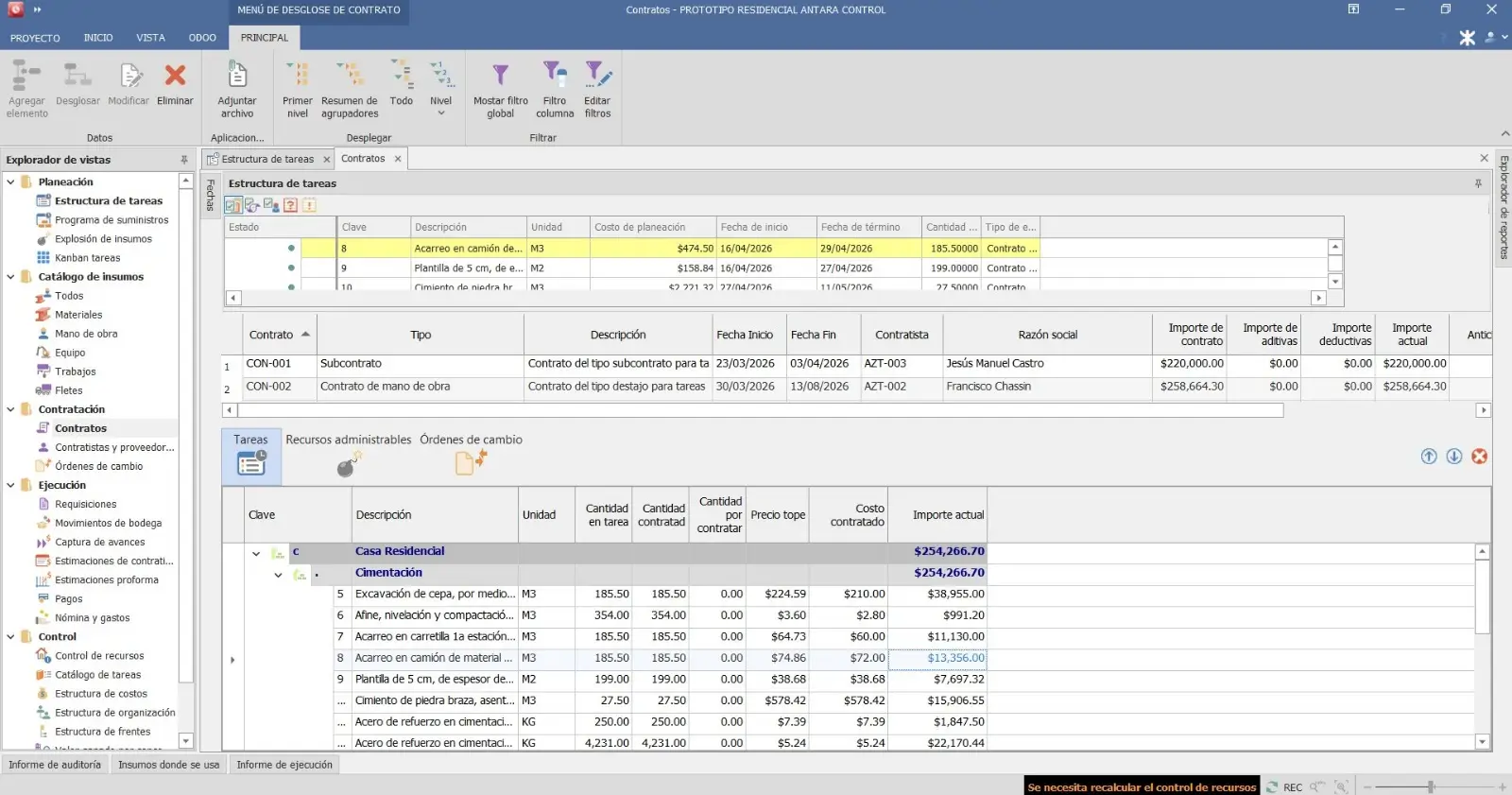This screenshot has width=1512, height=795.
Task: Click the zoom slider in status bar
Action: pos(1431,786)
